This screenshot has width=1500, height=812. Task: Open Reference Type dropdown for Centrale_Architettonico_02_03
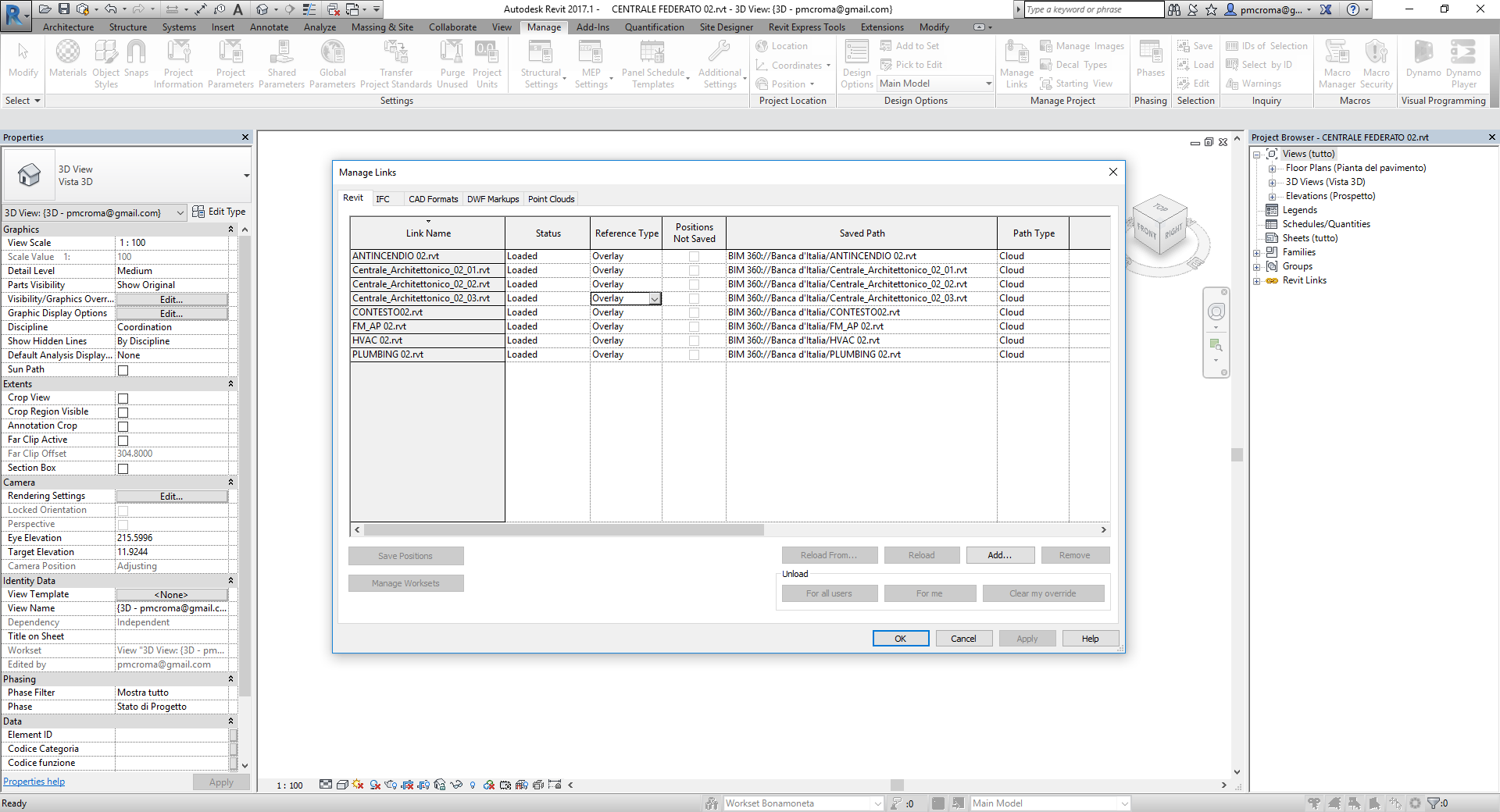[x=655, y=298]
